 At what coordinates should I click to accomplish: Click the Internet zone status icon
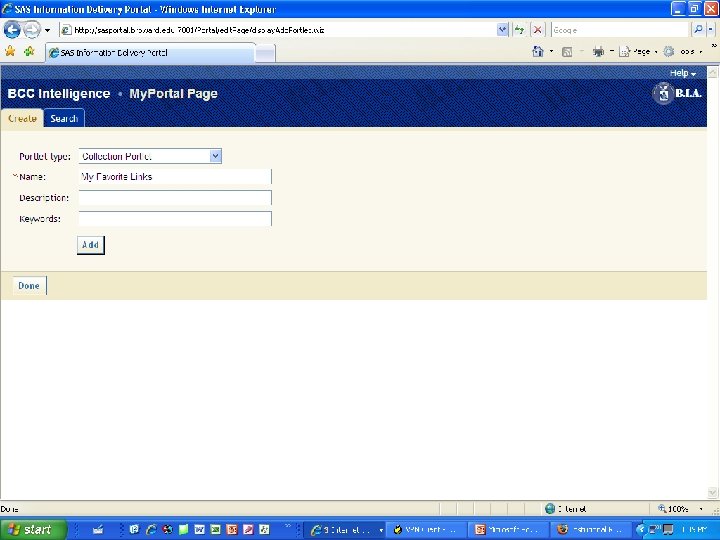[550, 508]
